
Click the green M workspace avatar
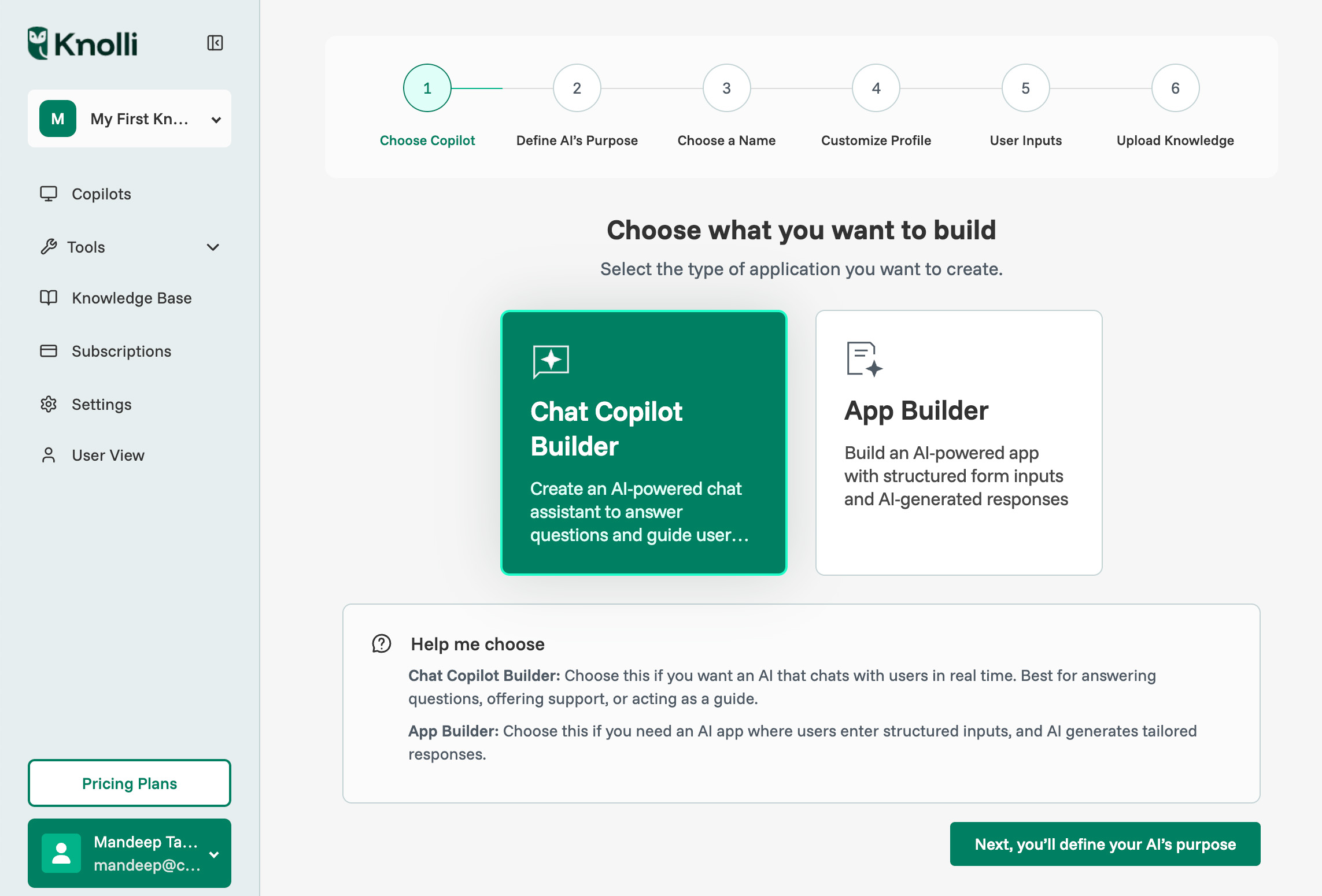58,119
